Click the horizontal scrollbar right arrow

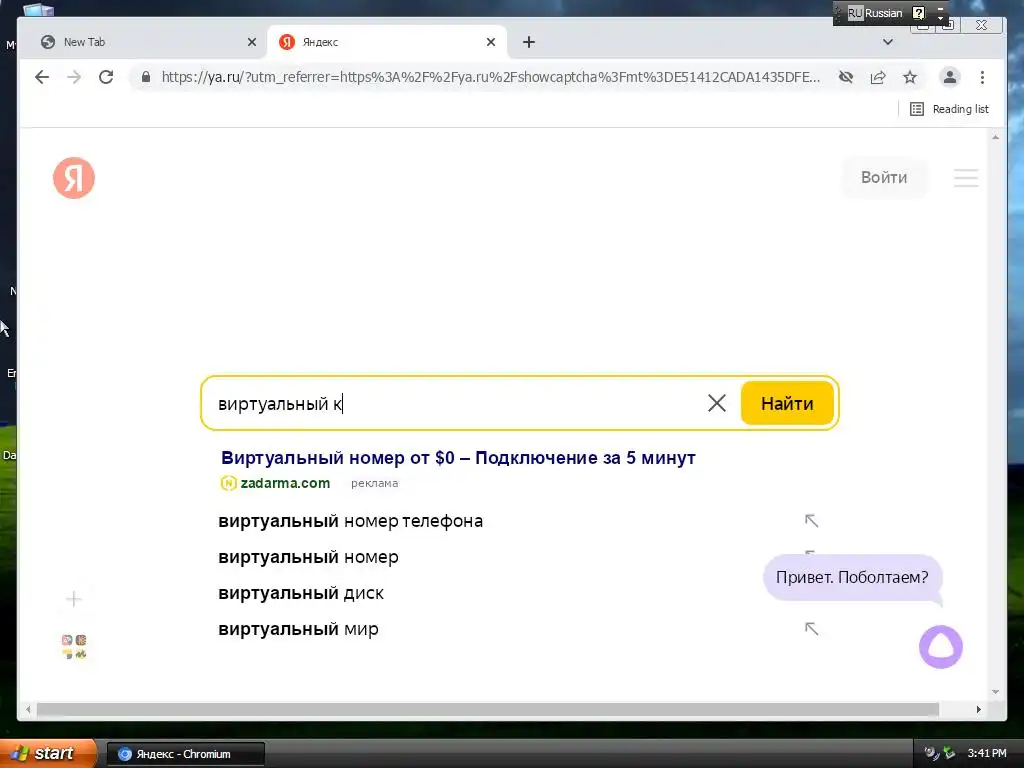(978, 709)
